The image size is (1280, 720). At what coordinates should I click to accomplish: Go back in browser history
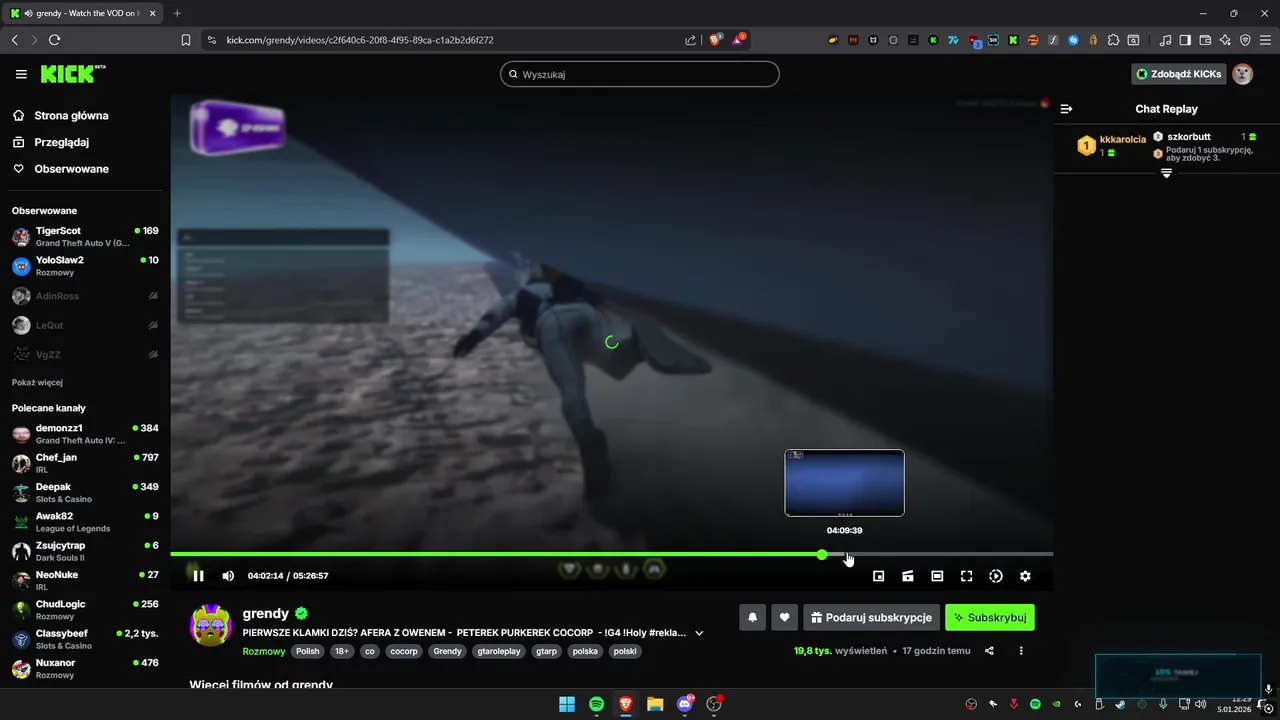pyautogui.click(x=14, y=40)
